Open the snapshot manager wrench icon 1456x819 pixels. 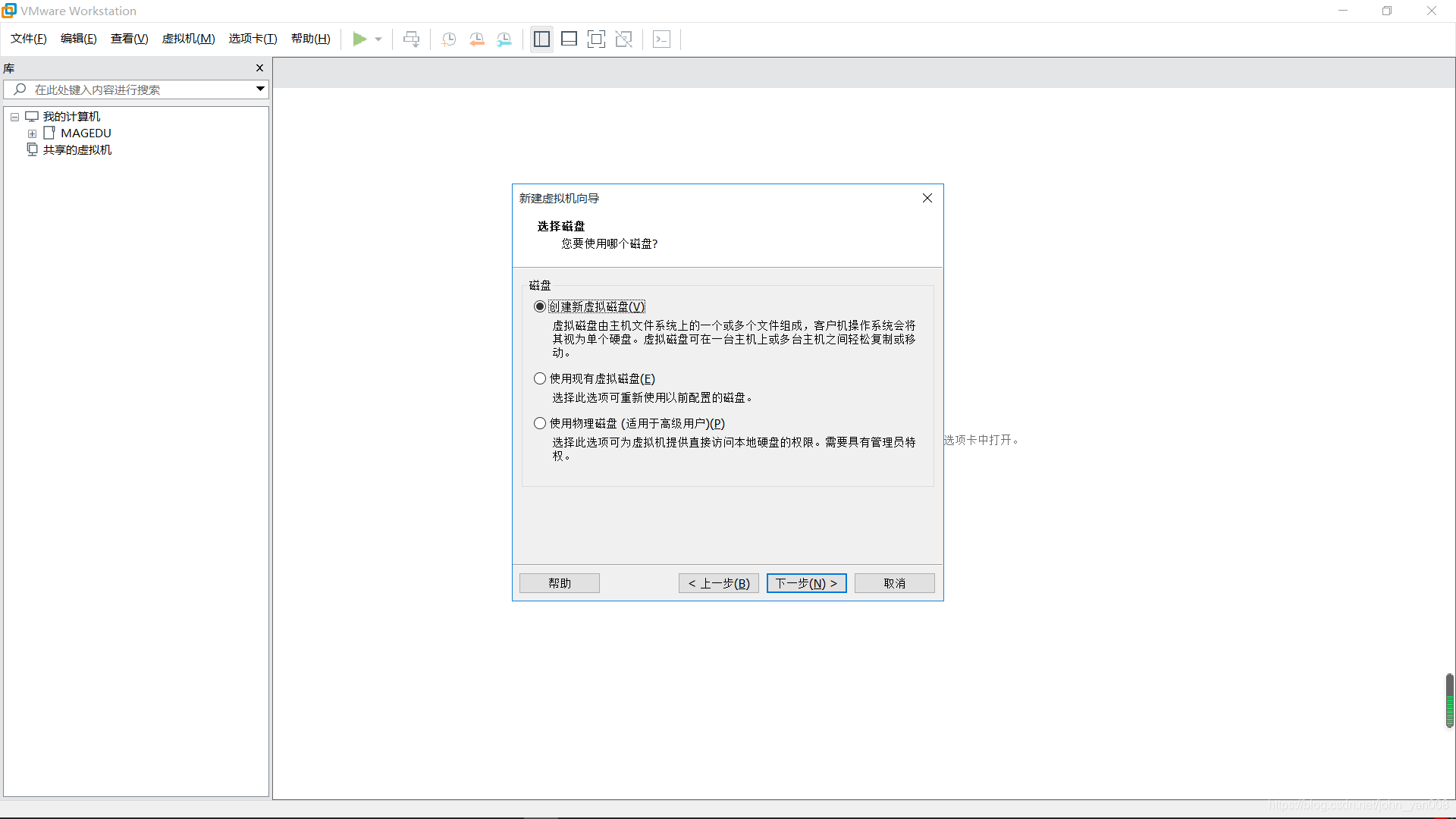[504, 39]
